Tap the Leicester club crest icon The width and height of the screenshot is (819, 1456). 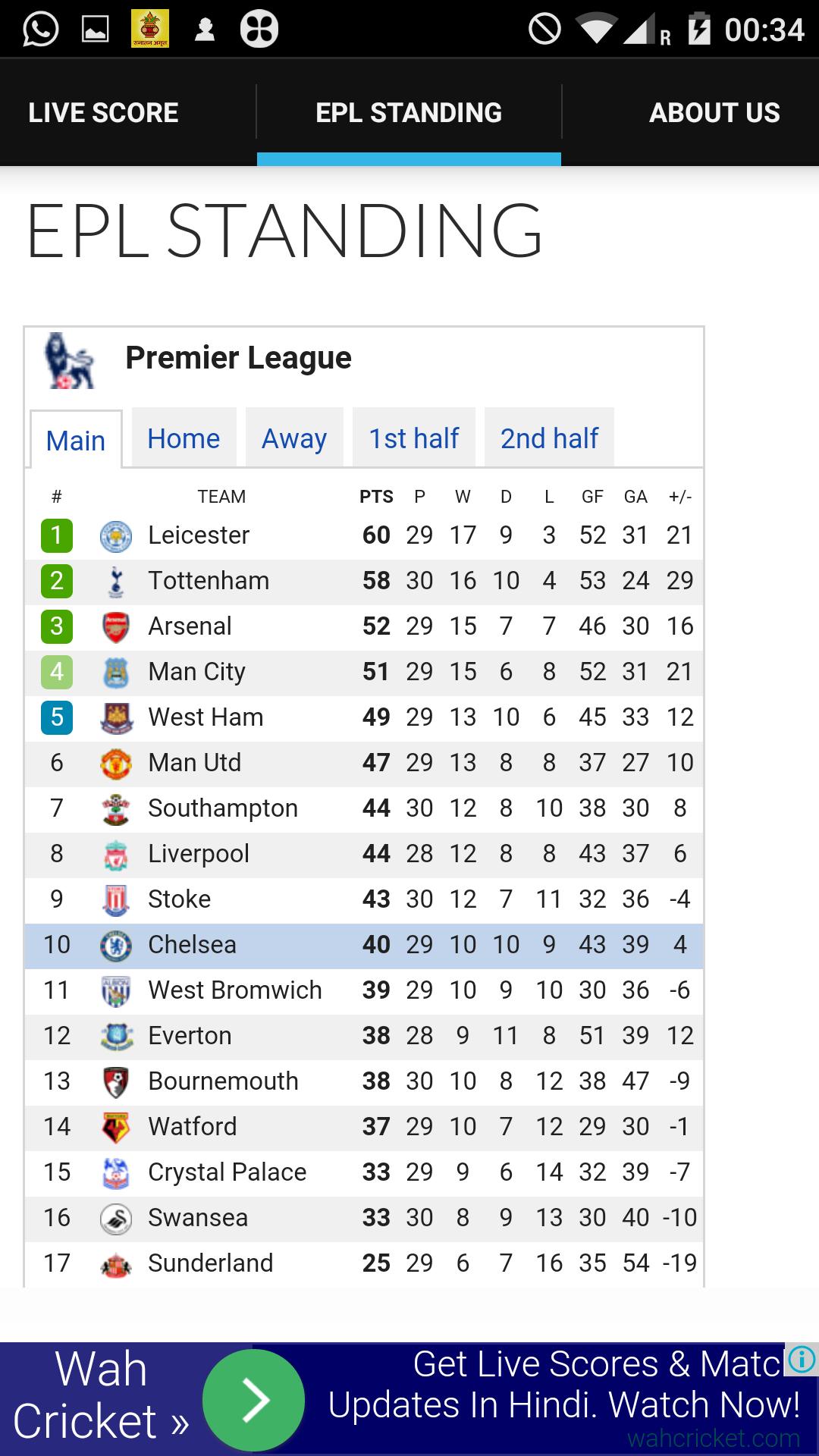pos(116,536)
